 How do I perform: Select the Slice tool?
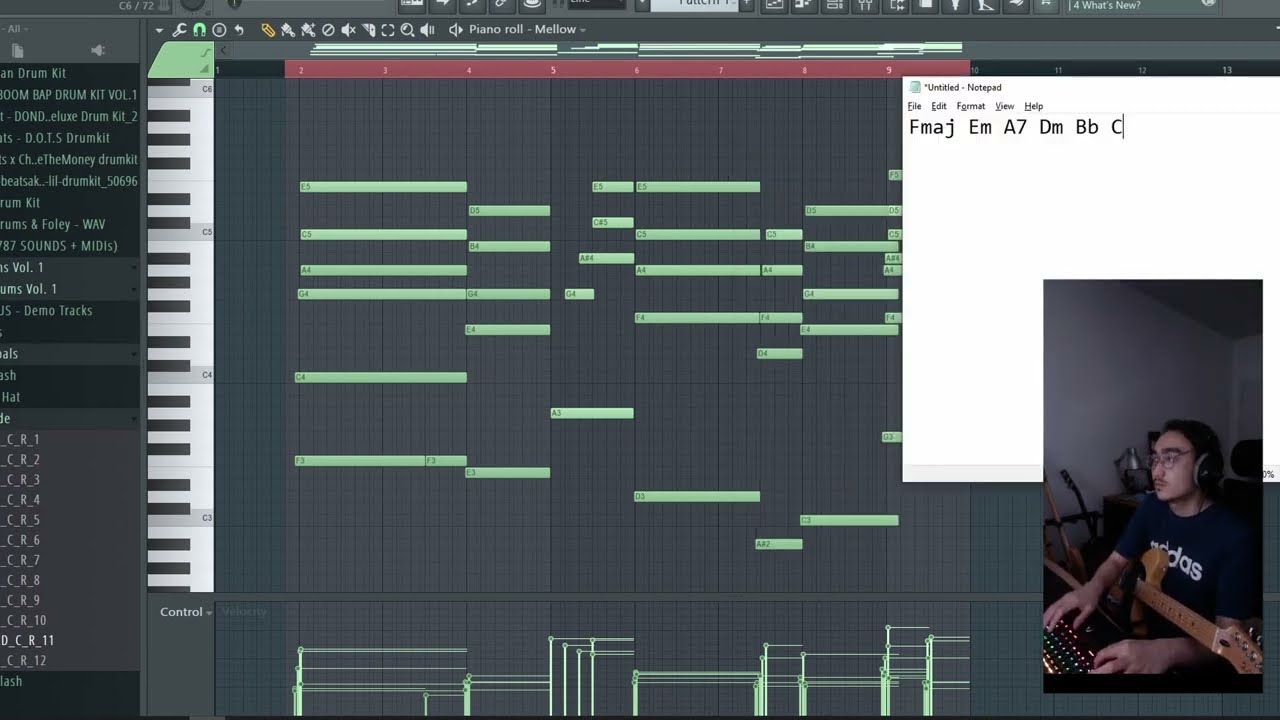point(368,30)
